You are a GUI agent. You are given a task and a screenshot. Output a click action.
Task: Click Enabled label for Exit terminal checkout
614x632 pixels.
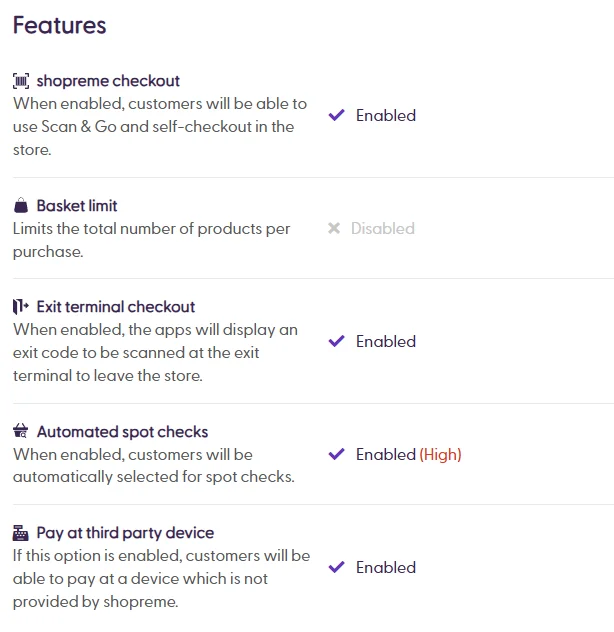tap(386, 341)
